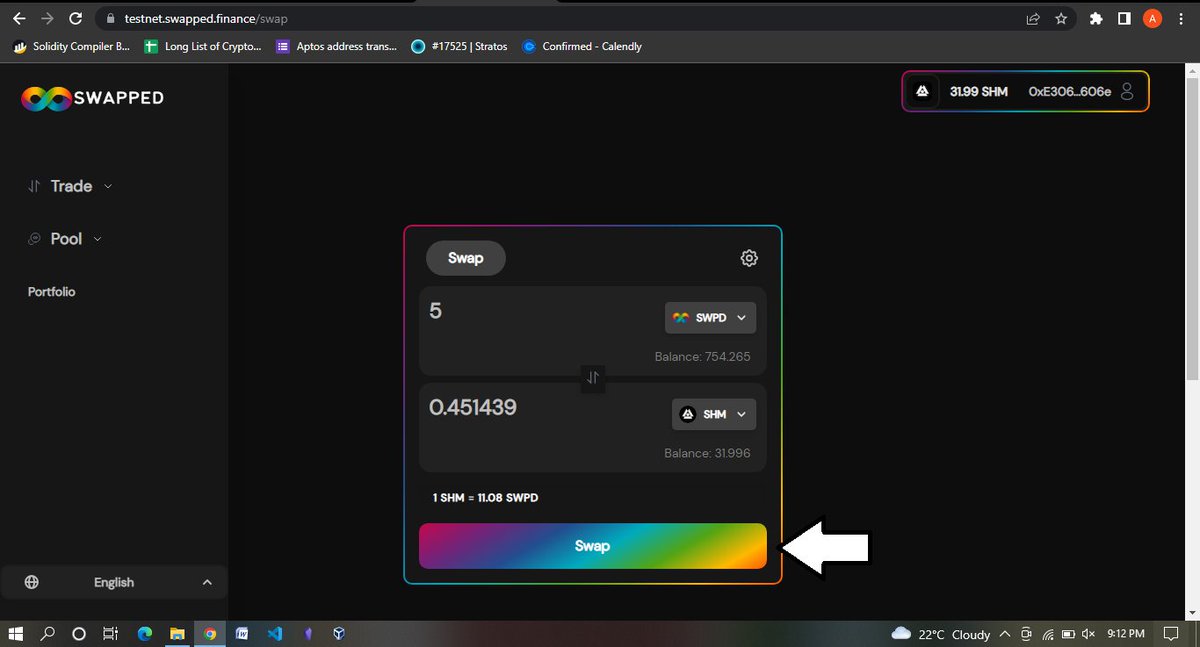This screenshot has height=647, width=1200.
Task: Click the URL address bar
Action: click(x=560, y=18)
